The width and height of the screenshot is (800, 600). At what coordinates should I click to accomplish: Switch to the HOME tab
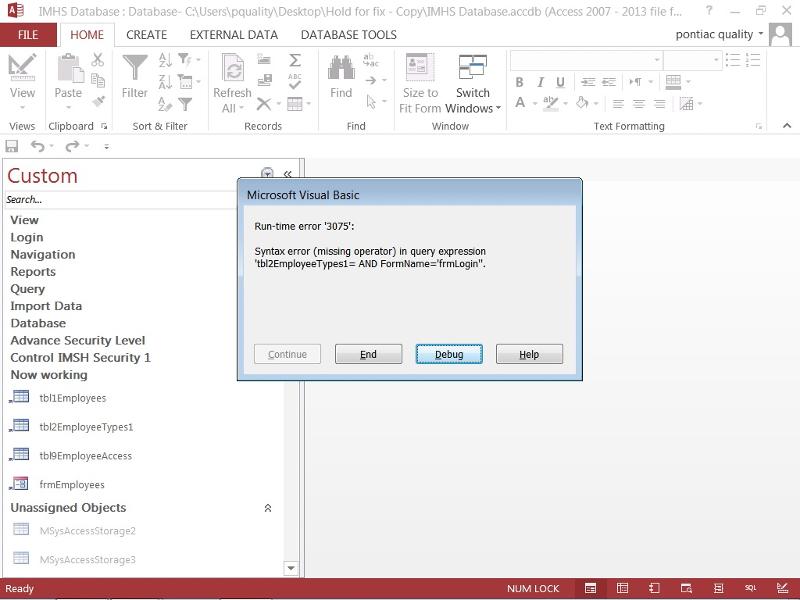(x=87, y=35)
